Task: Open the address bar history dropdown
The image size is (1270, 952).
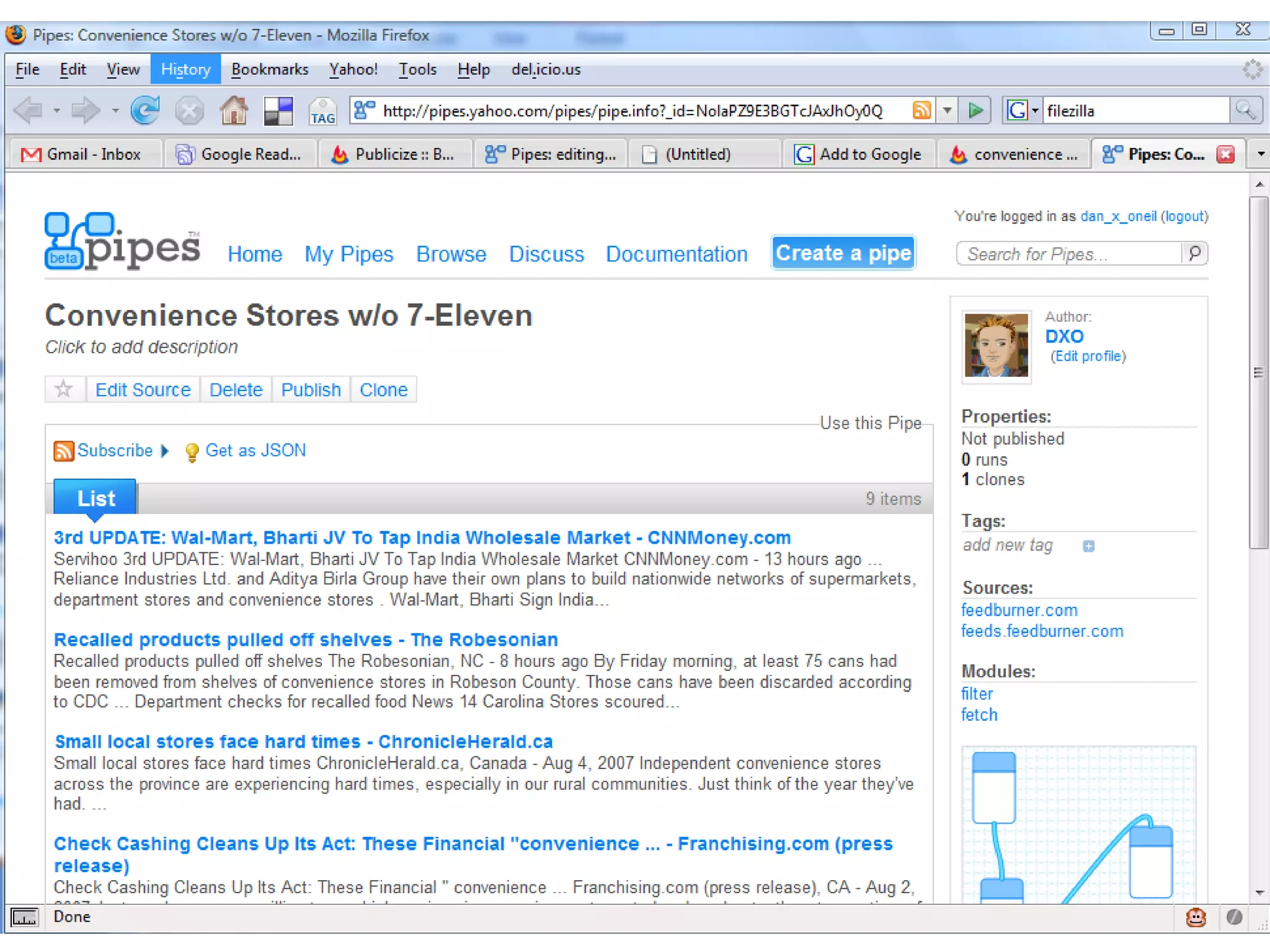Action: tap(948, 110)
